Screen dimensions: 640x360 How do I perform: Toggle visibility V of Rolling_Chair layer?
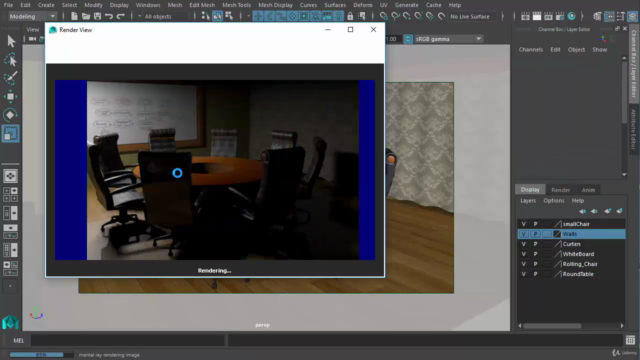click(523, 264)
